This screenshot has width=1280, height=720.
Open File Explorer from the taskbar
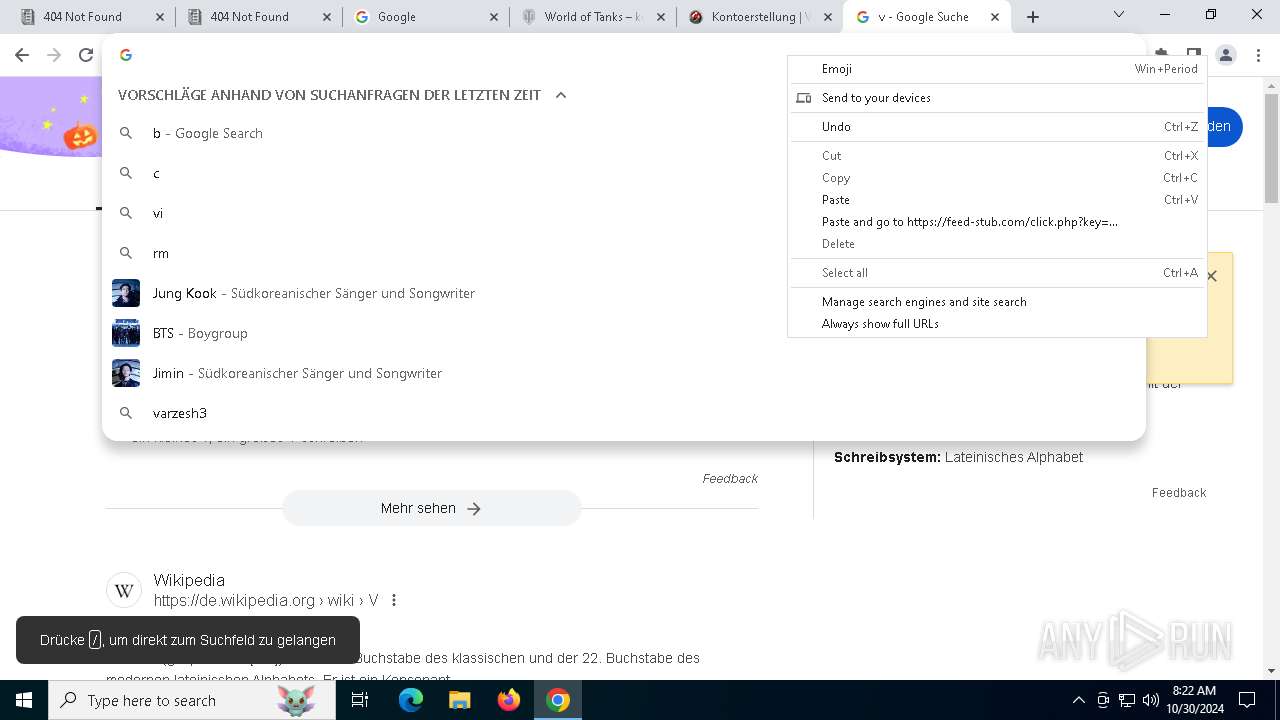click(460, 700)
